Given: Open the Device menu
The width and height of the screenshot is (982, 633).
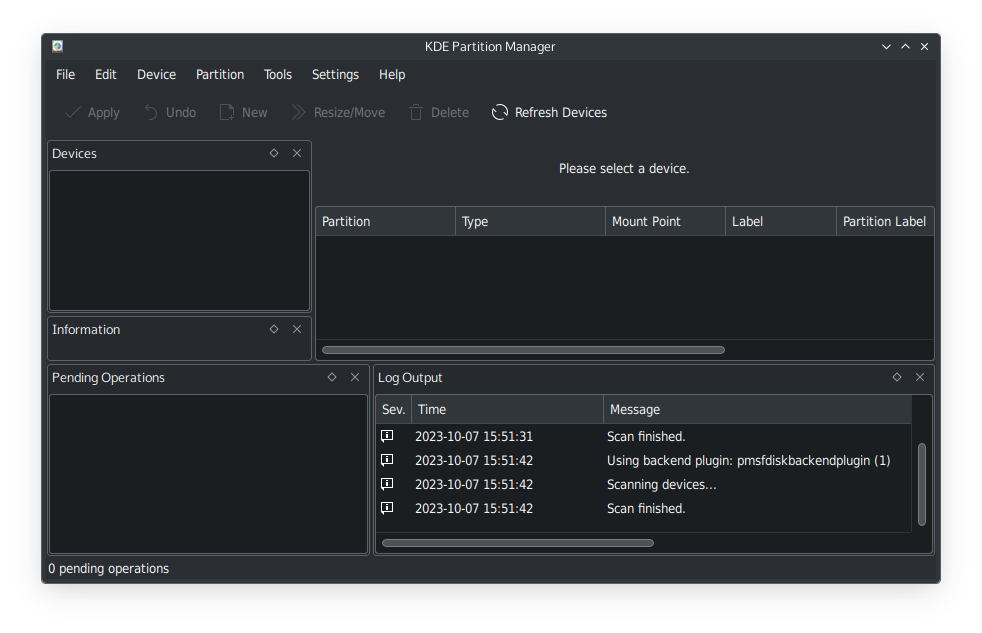Looking at the screenshot, I should click(x=157, y=75).
